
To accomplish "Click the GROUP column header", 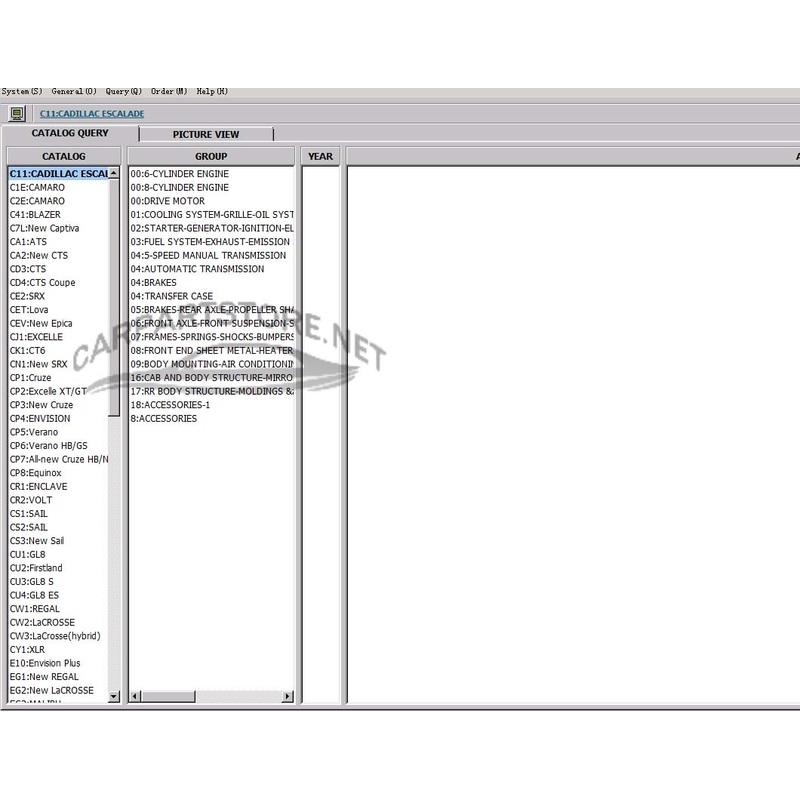I will coord(211,156).
